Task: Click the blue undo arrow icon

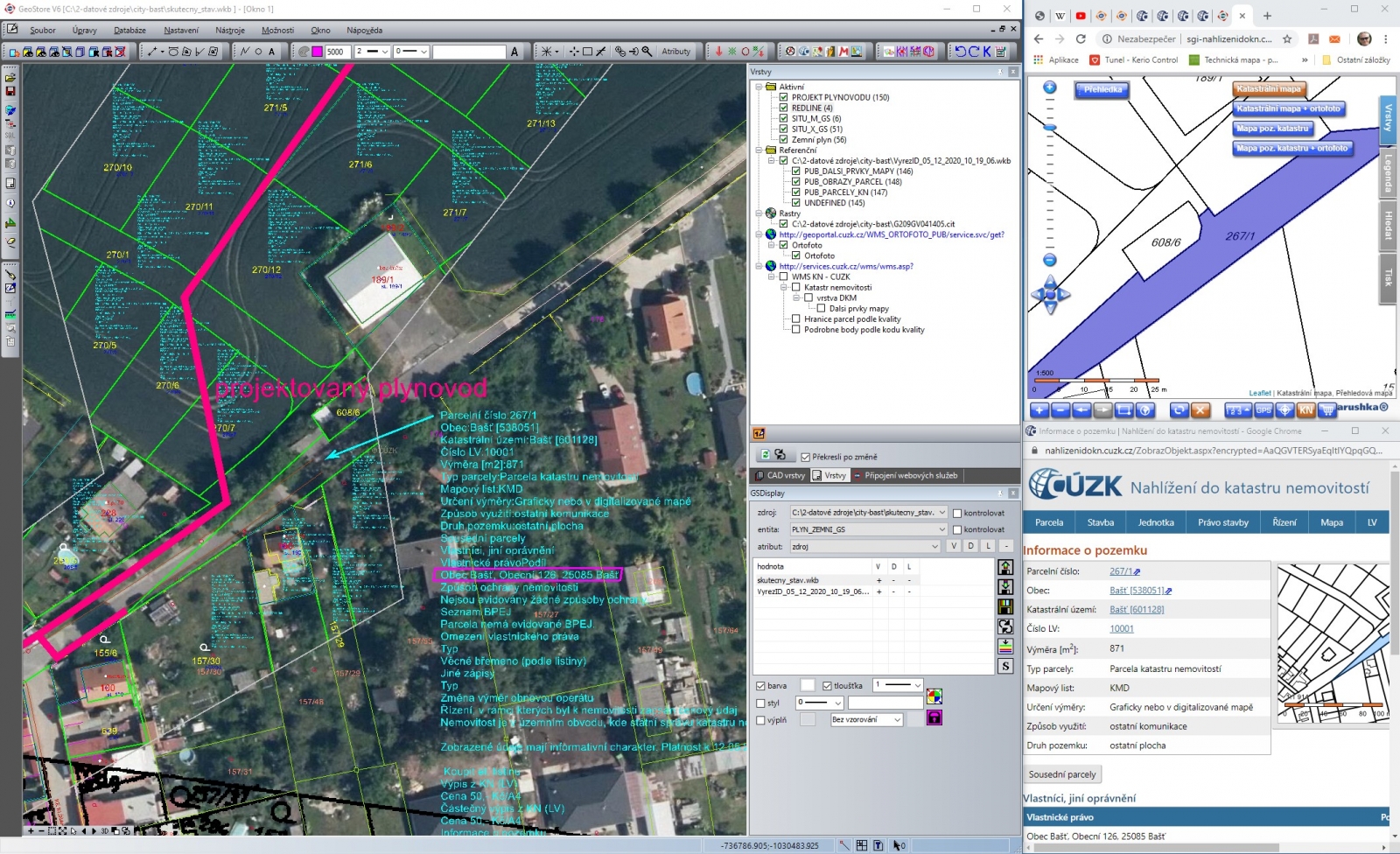Action: (961, 52)
